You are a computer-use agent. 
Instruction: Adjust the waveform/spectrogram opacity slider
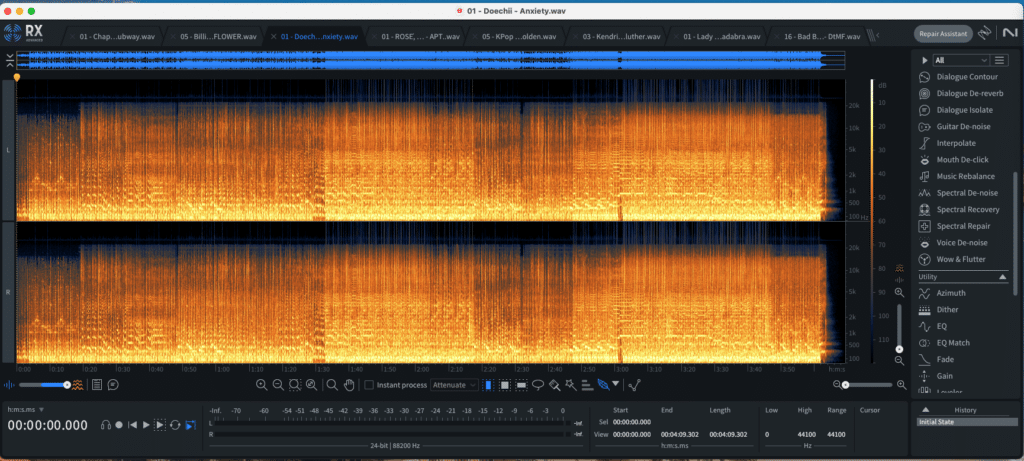tap(44, 385)
